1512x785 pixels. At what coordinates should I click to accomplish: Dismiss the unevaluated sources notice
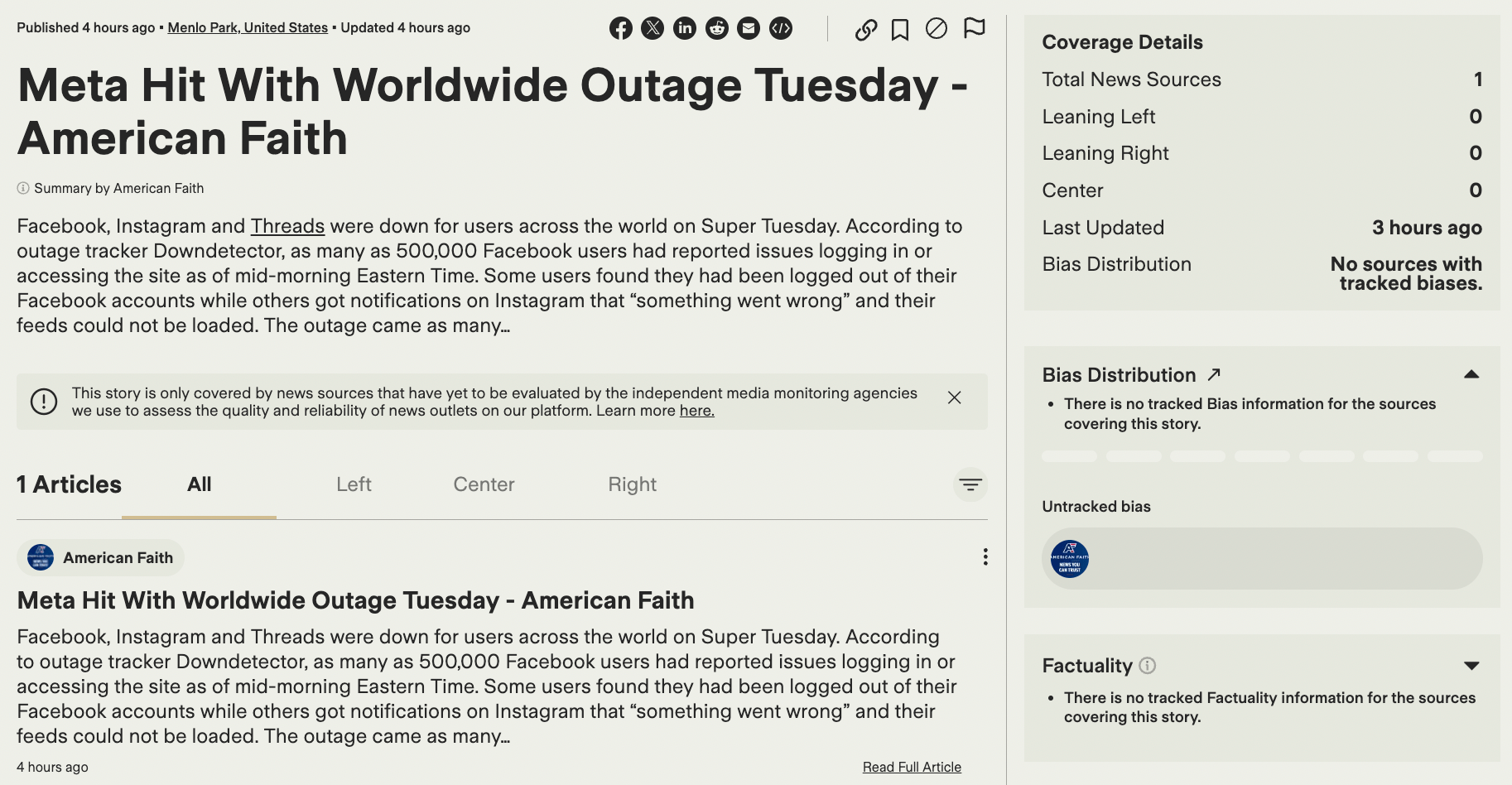954,397
